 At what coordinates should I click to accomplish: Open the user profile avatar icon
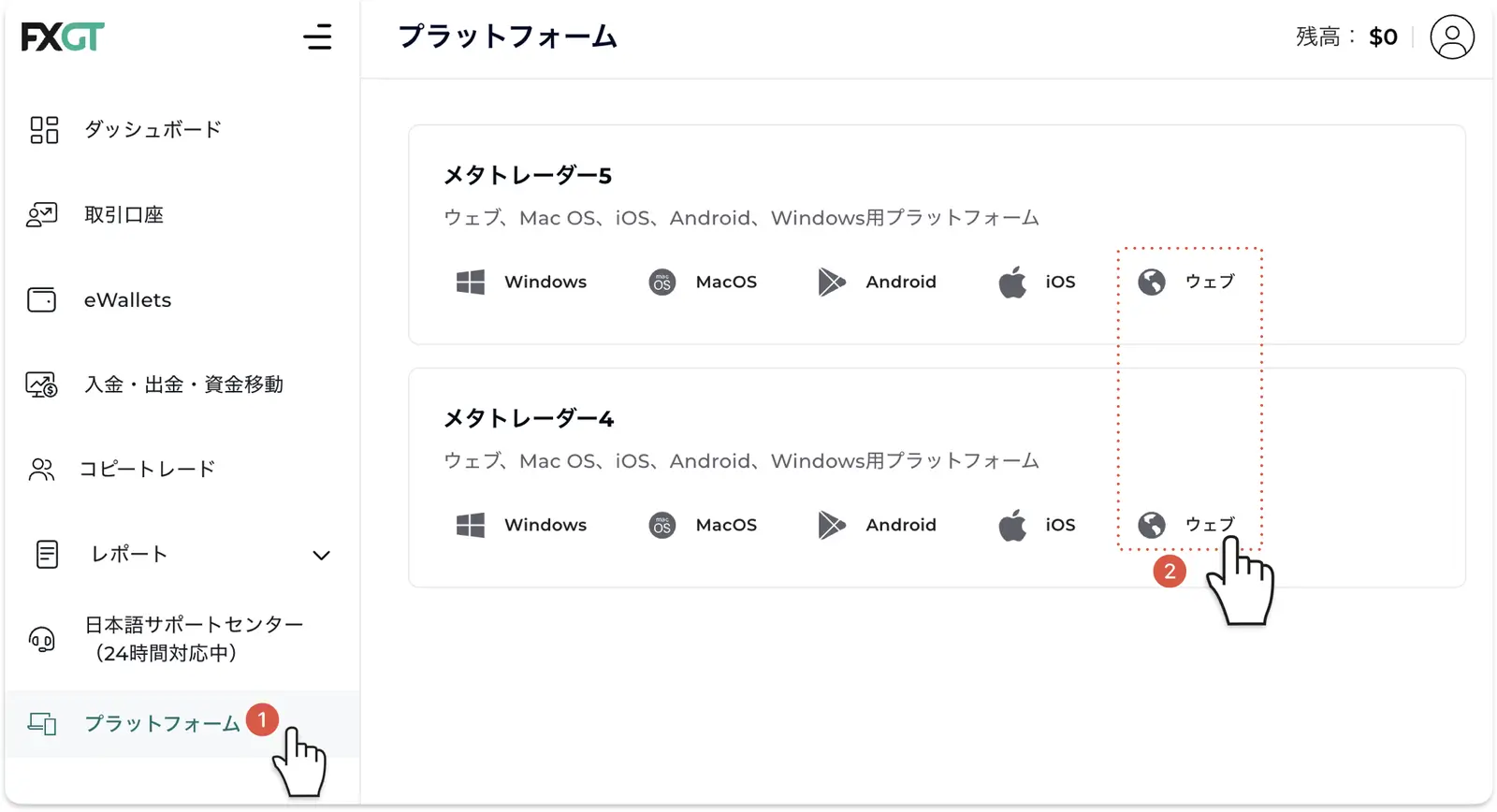point(1452,37)
